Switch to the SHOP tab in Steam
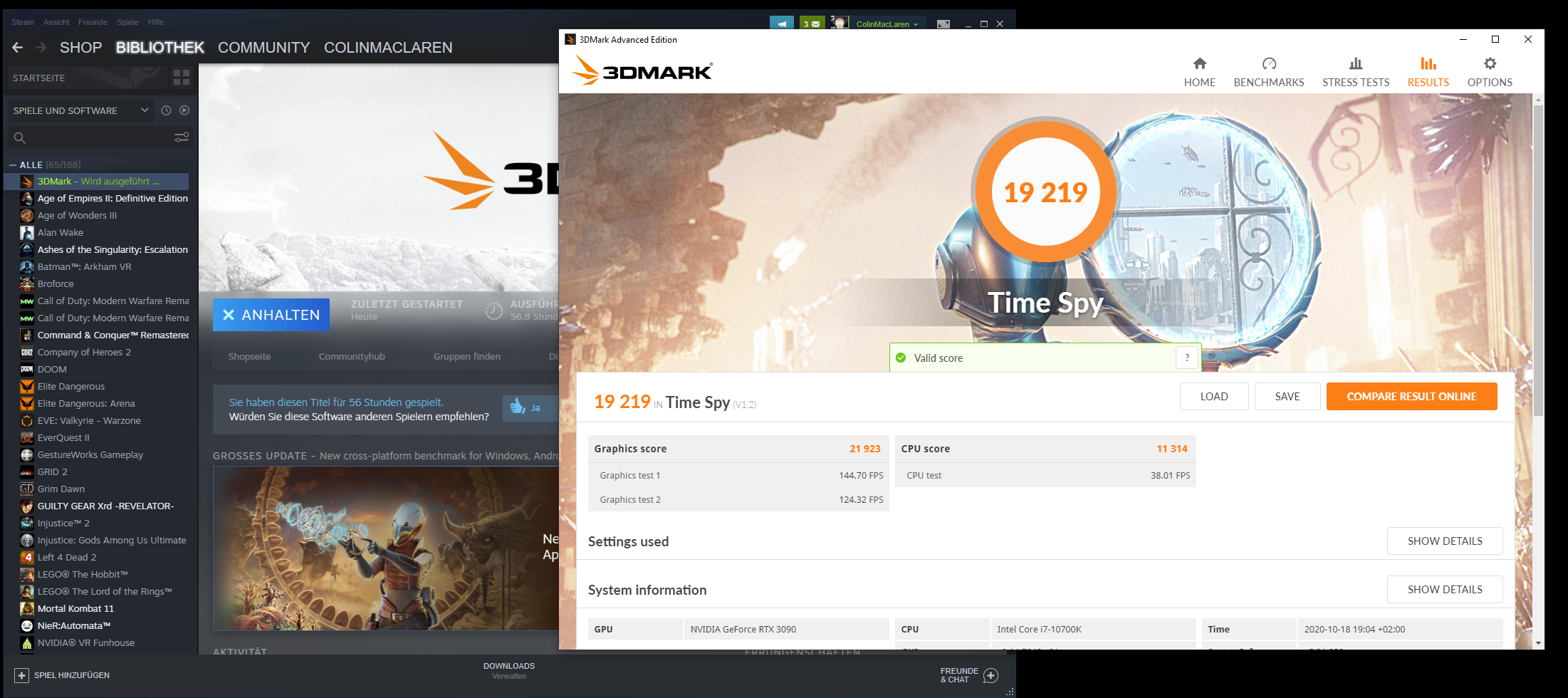This screenshot has width=1568, height=698. pyautogui.click(x=80, y=48)
